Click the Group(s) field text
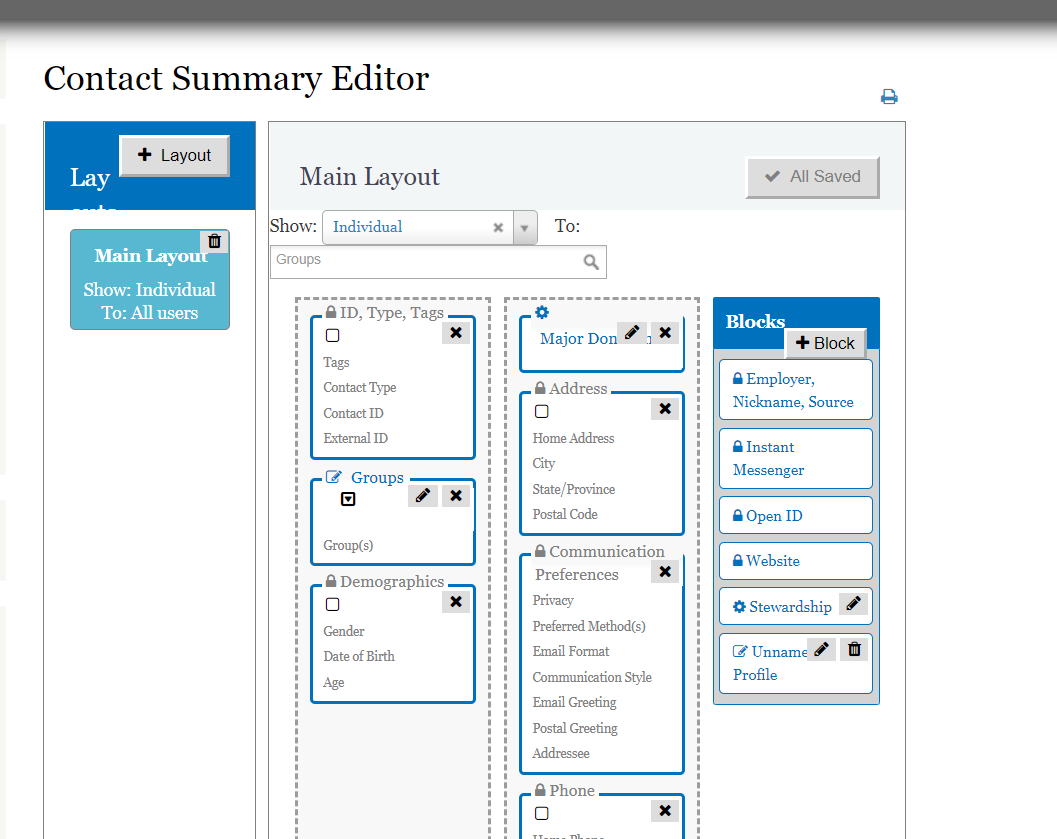The height and width of the screenshot is (839, 1057). pyautogui.click(x=348, y=545)
